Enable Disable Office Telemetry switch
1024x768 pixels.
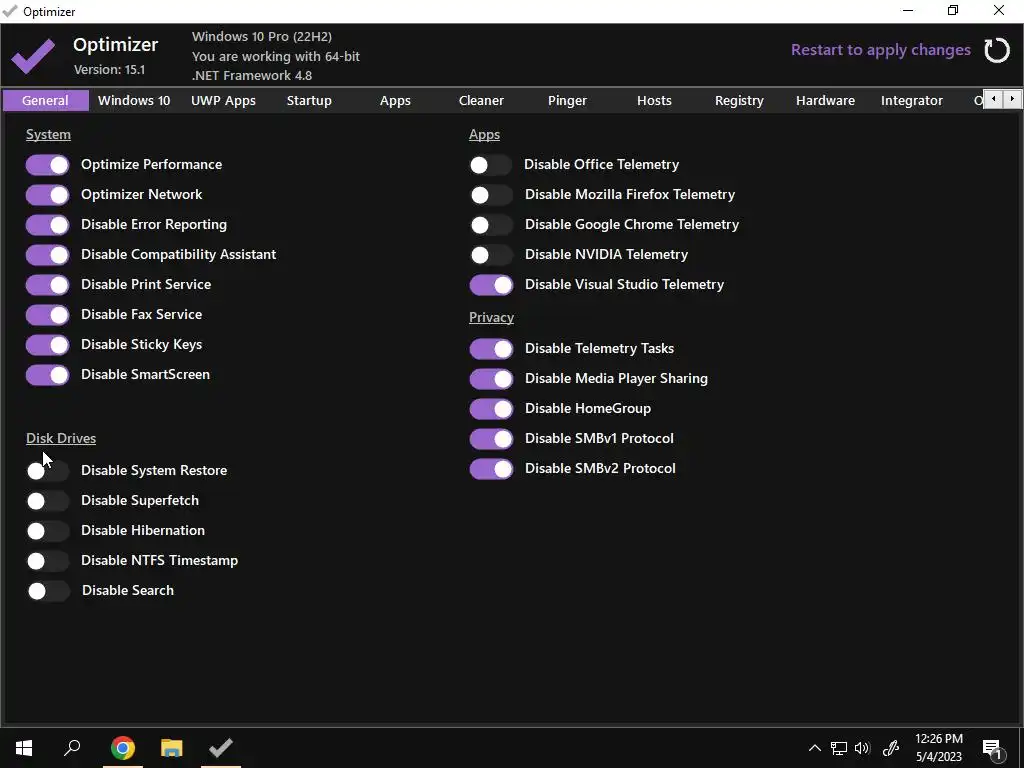pos(491,165)
